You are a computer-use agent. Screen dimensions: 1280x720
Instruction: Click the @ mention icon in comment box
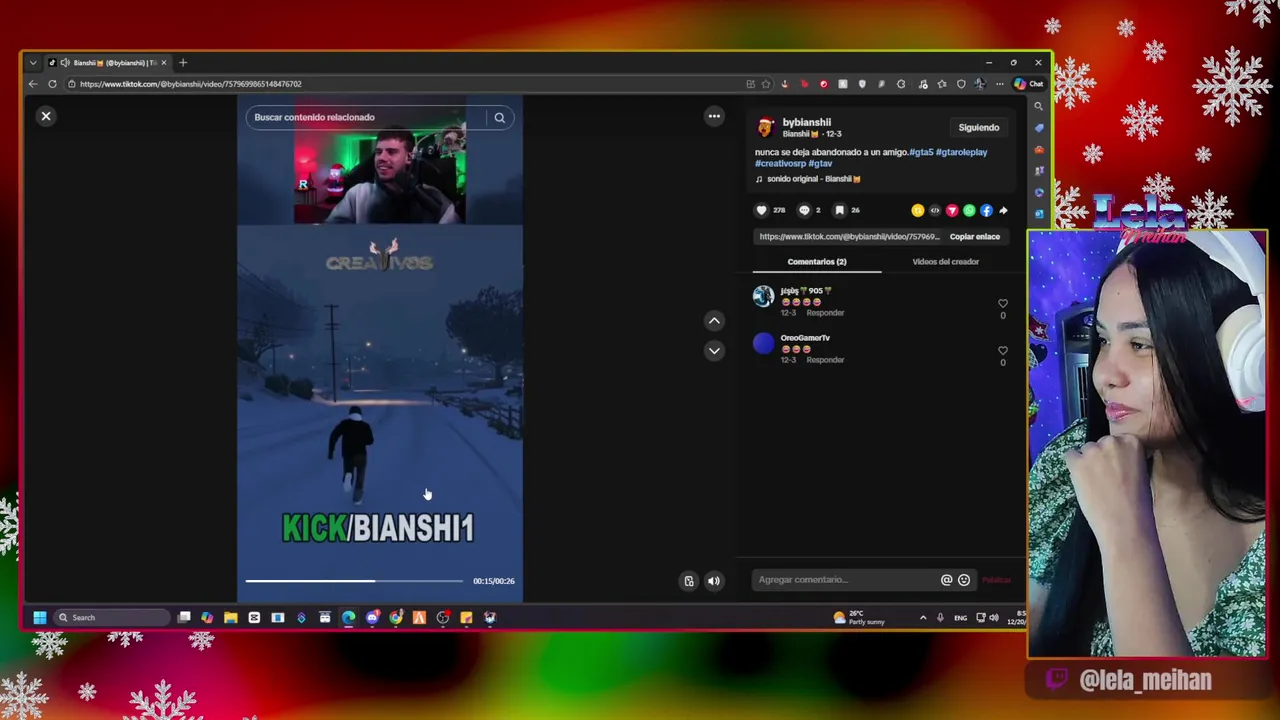coord(946,580)
